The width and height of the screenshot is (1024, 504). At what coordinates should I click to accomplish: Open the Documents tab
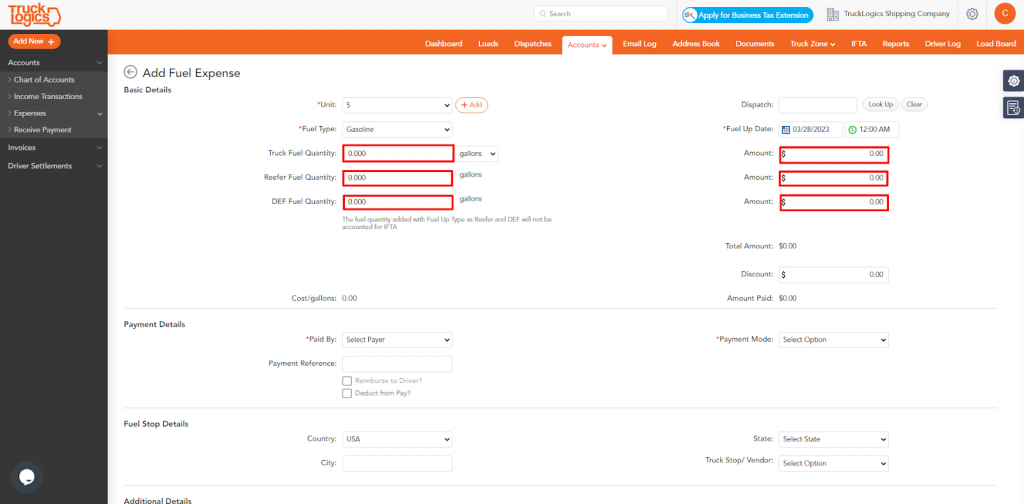[755, 44]
